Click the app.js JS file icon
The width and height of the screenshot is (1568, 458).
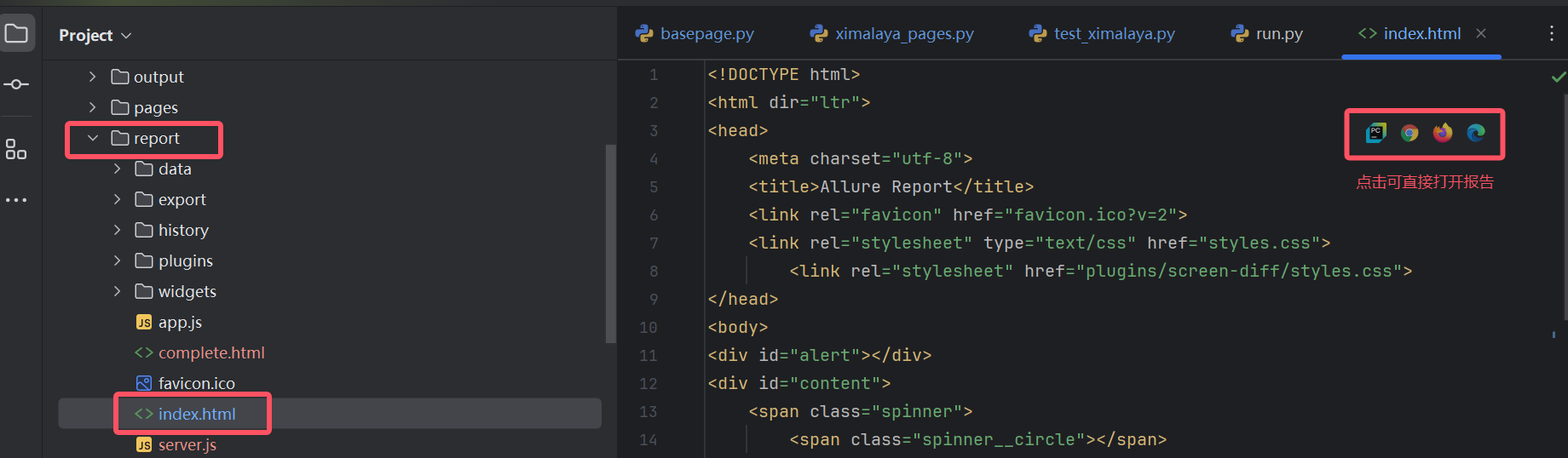pos(144,323)
